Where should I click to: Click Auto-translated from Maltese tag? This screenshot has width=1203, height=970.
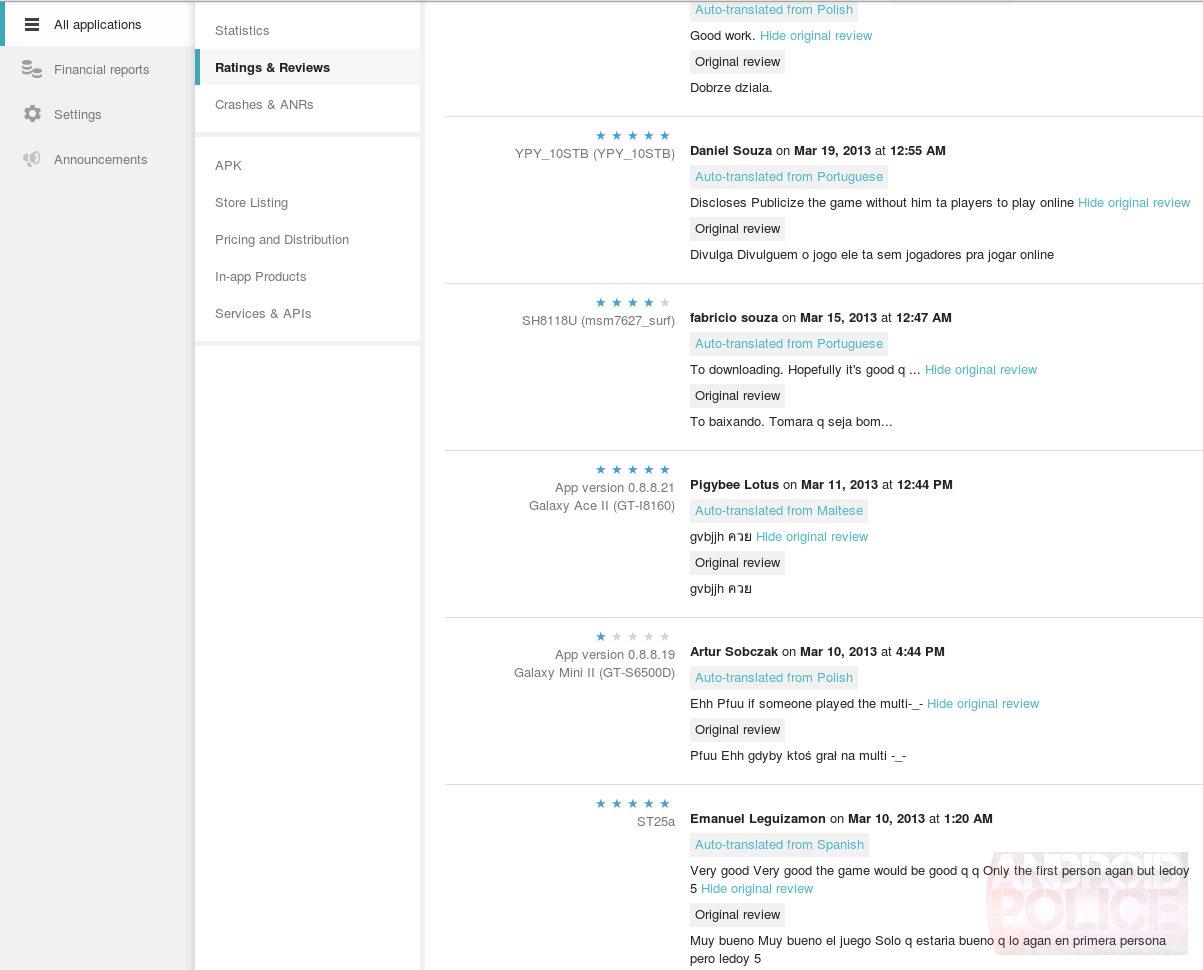pyautogui.click(x=779, y=511)
